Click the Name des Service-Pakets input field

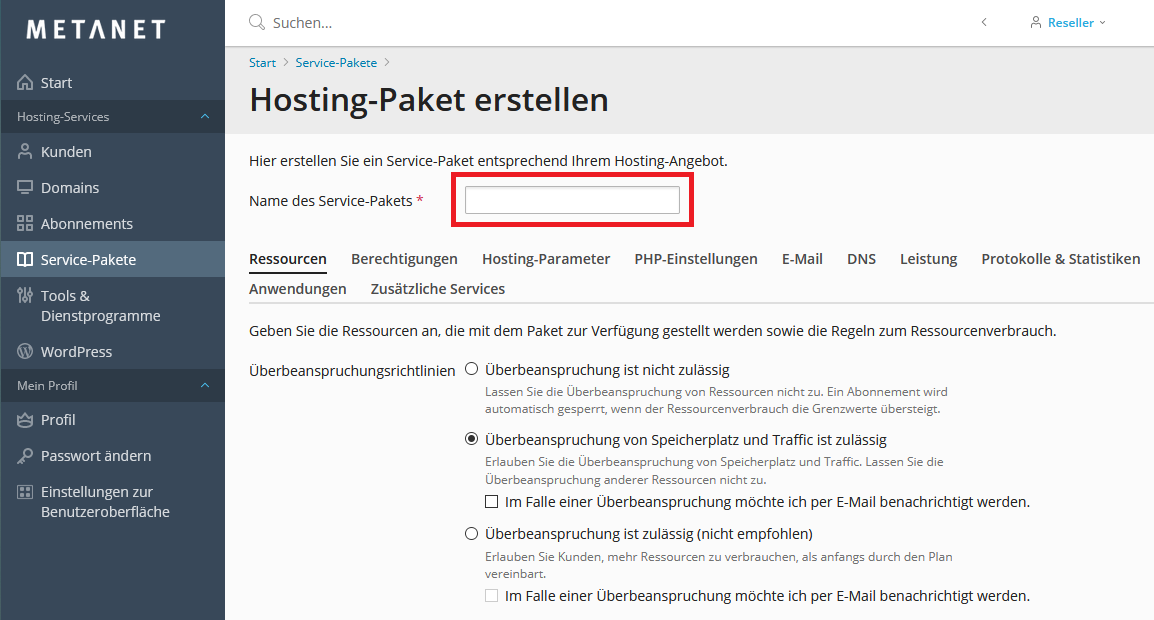pyautogui.click(x=572, y=200)
